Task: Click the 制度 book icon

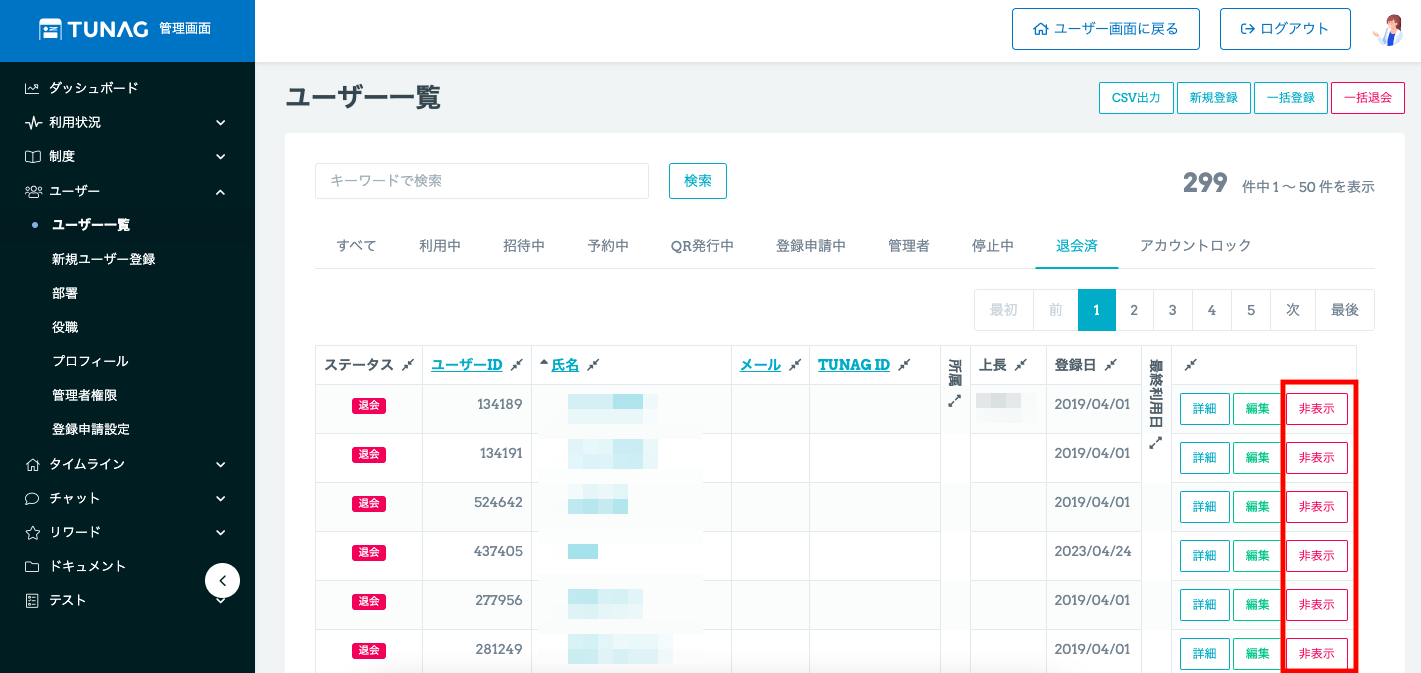Action: [33, 156]
